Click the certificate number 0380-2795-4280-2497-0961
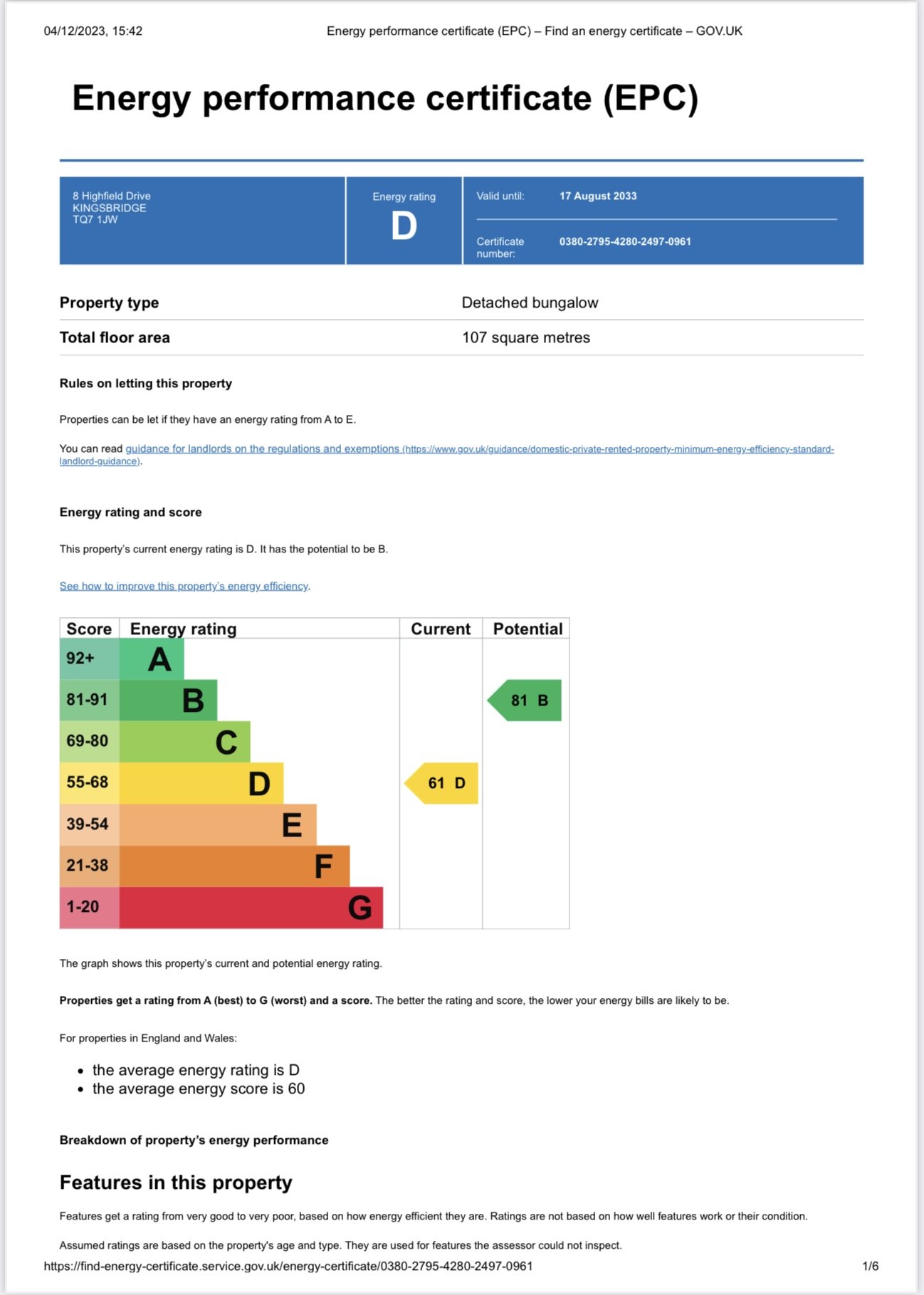The image size is (924, 1295). click(624, 241)
